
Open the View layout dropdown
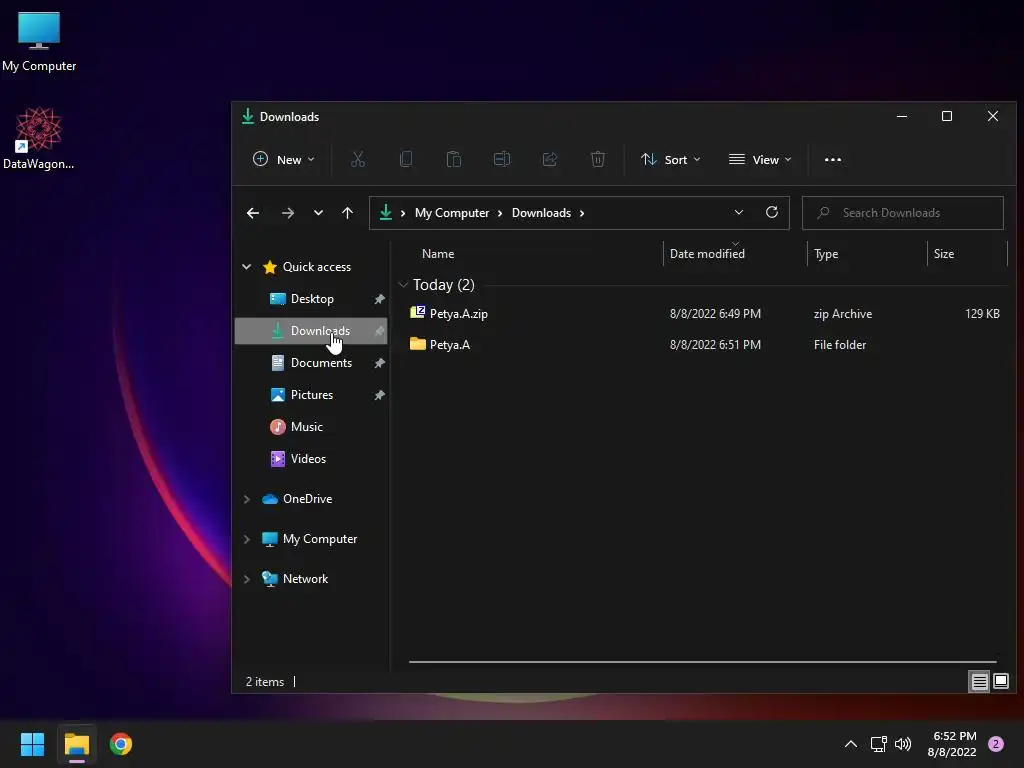760,159
